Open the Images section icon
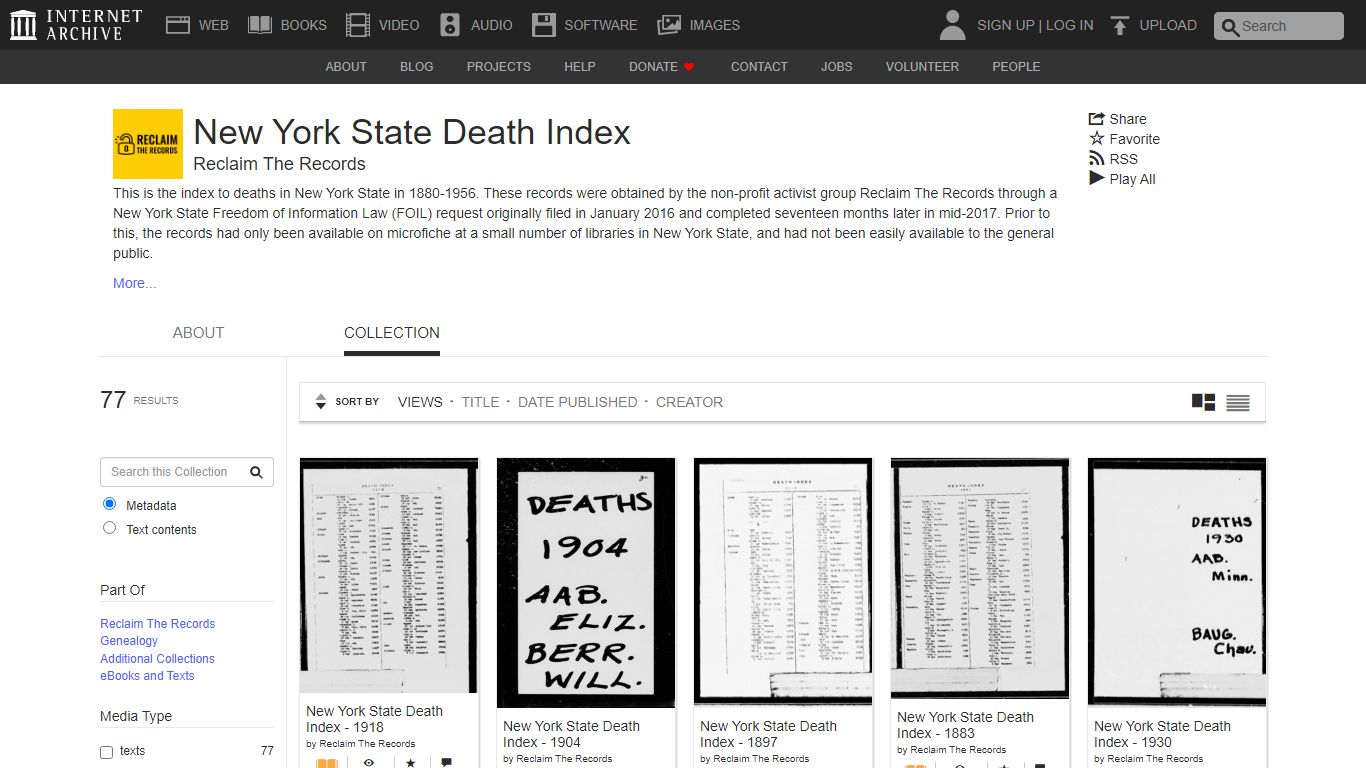 pos(669,25)
